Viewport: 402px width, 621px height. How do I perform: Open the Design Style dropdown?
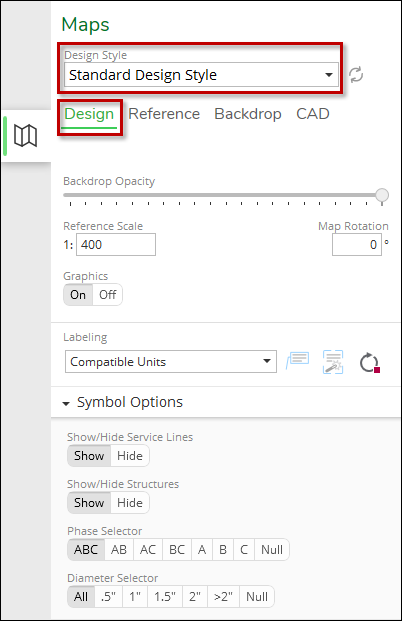(201, 75)
